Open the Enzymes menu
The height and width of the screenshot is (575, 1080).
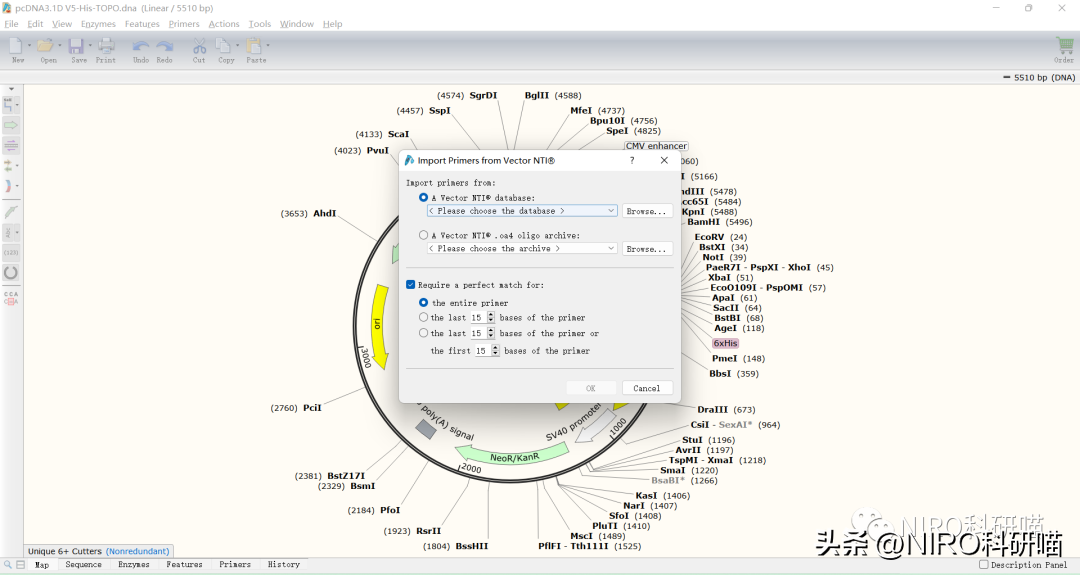98,24
